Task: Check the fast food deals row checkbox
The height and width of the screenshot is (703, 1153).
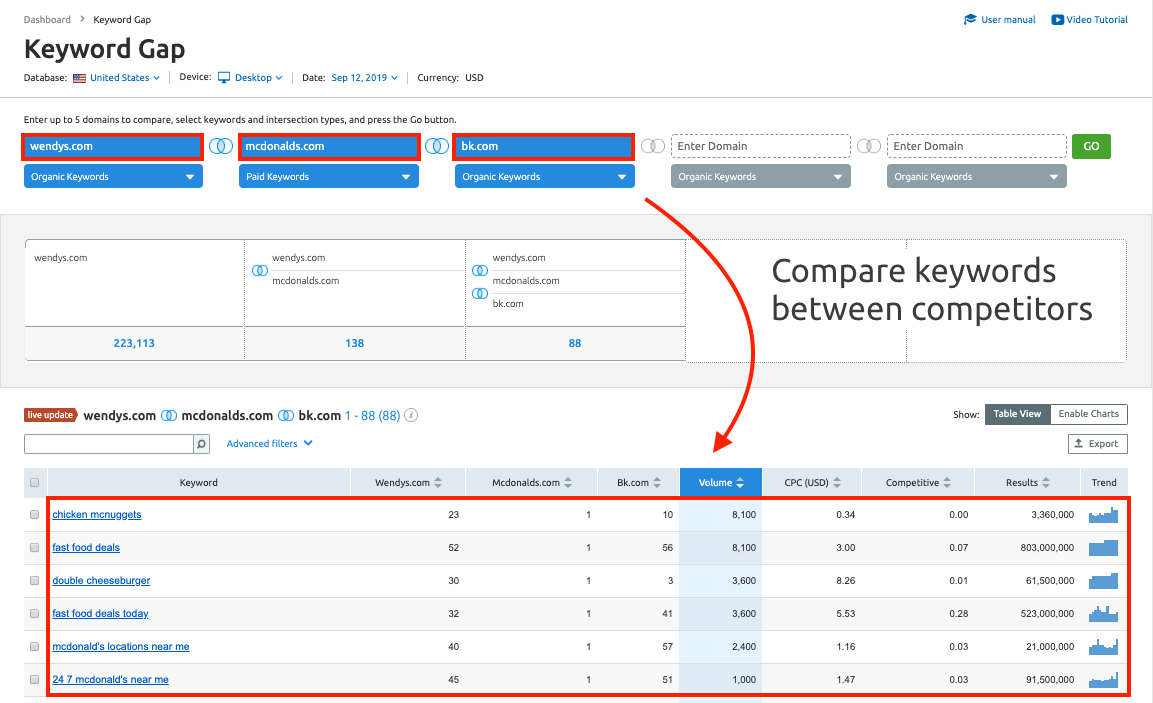Action: pyautogui.click(x=35, y=548)
